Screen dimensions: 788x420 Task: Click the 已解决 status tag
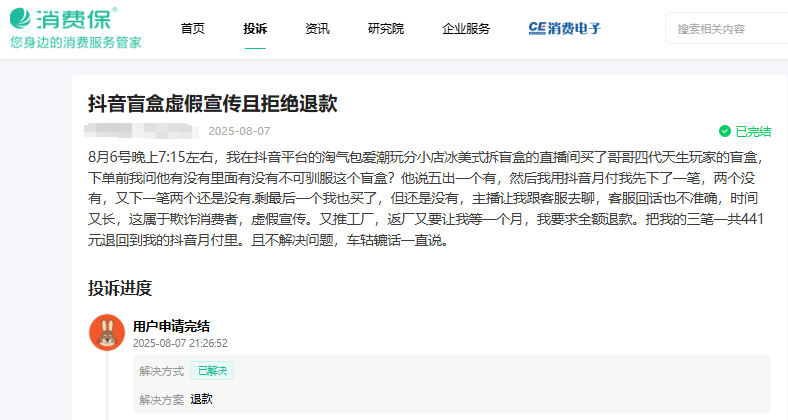pyautogui.click(x=212, y=371)
